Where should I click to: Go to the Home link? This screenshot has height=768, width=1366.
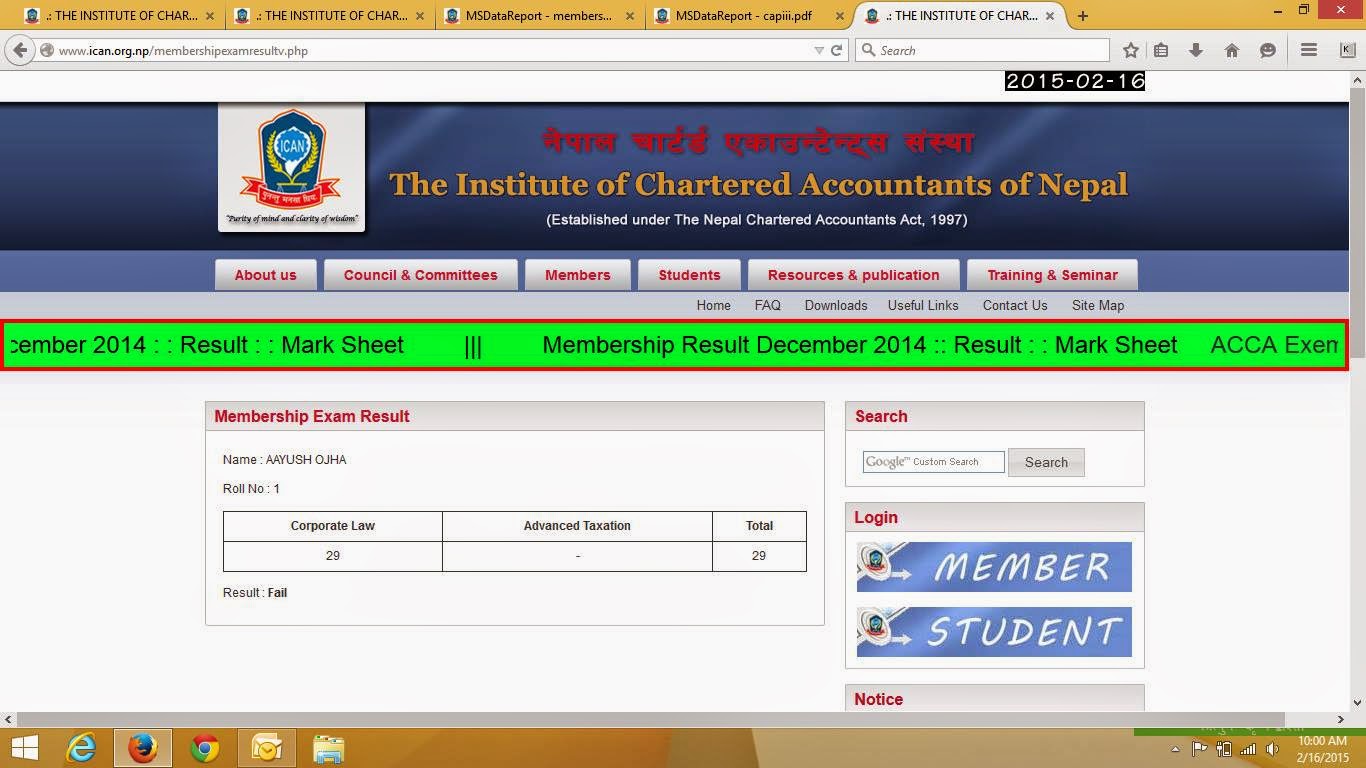(714, 305)
